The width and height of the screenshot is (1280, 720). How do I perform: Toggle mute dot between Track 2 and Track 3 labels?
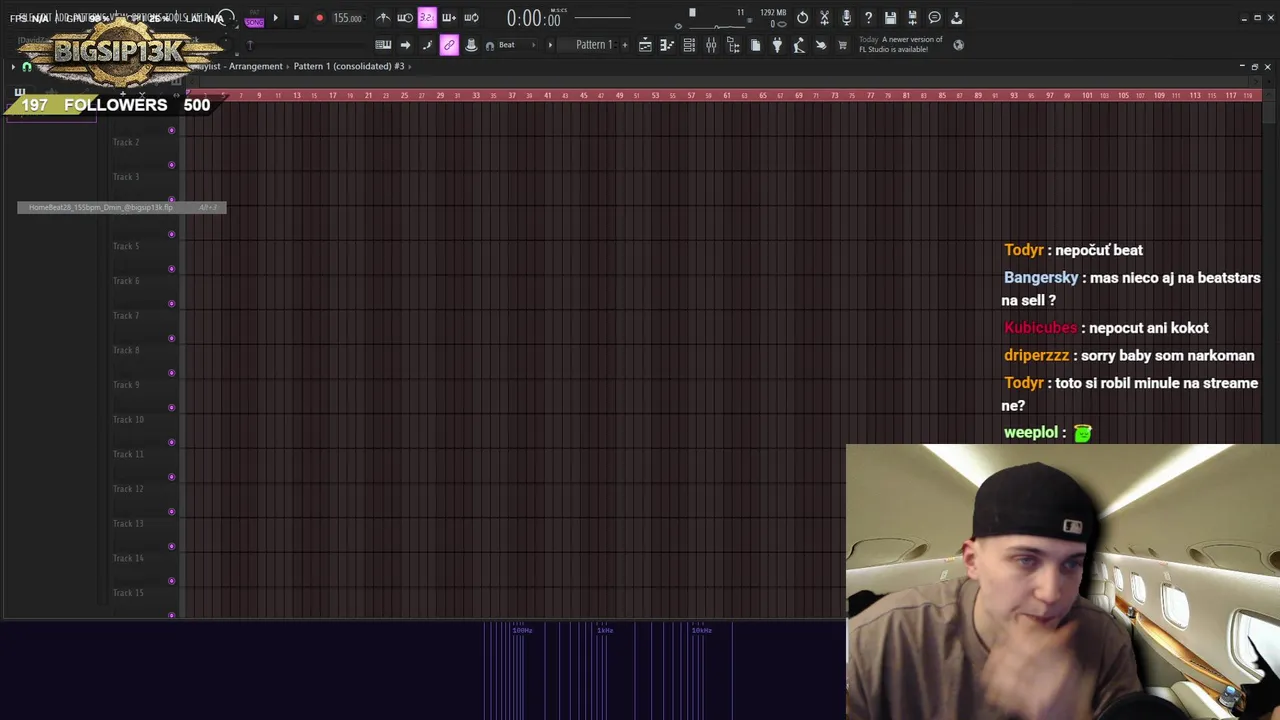171,165
